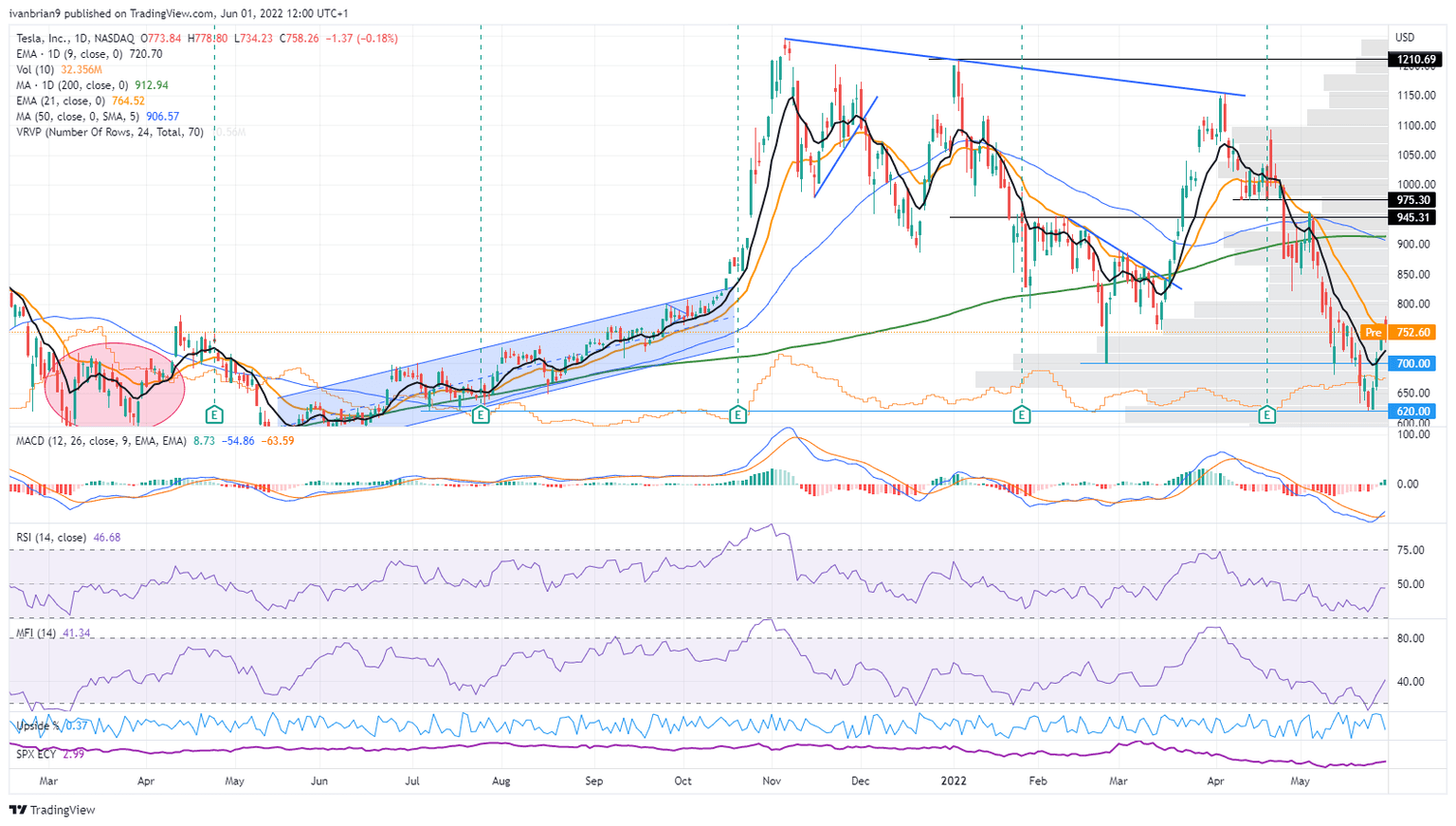This screenshot has height=826, width=1456.
Task: Click the Jun label on time axis
Action: tap(319, 781)
